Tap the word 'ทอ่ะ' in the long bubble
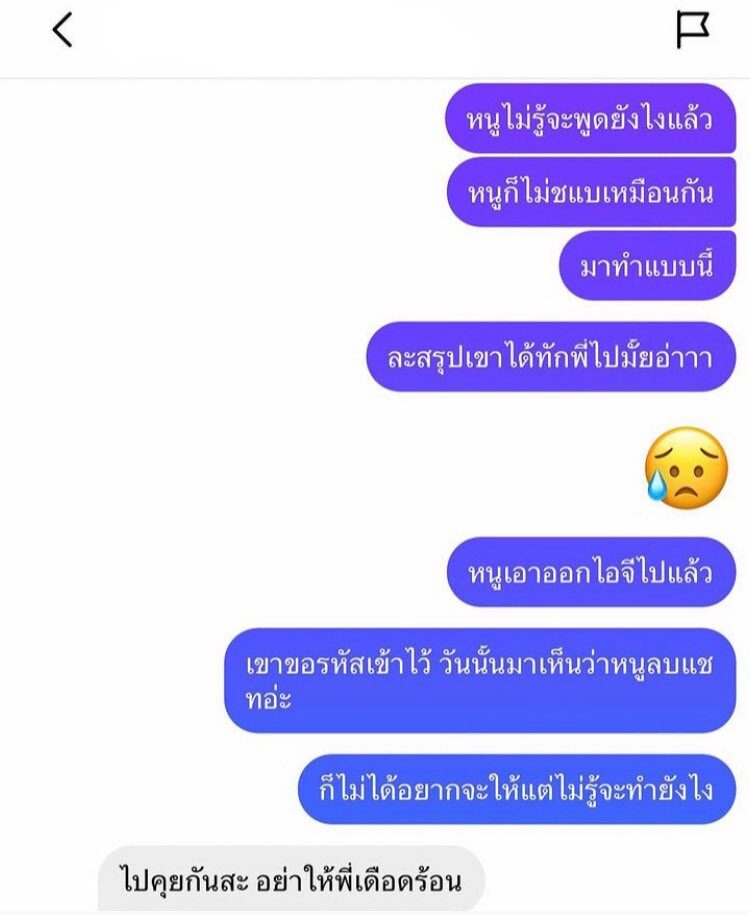The height and width of the screenshot is (915, 750). [x=268, y=699]
